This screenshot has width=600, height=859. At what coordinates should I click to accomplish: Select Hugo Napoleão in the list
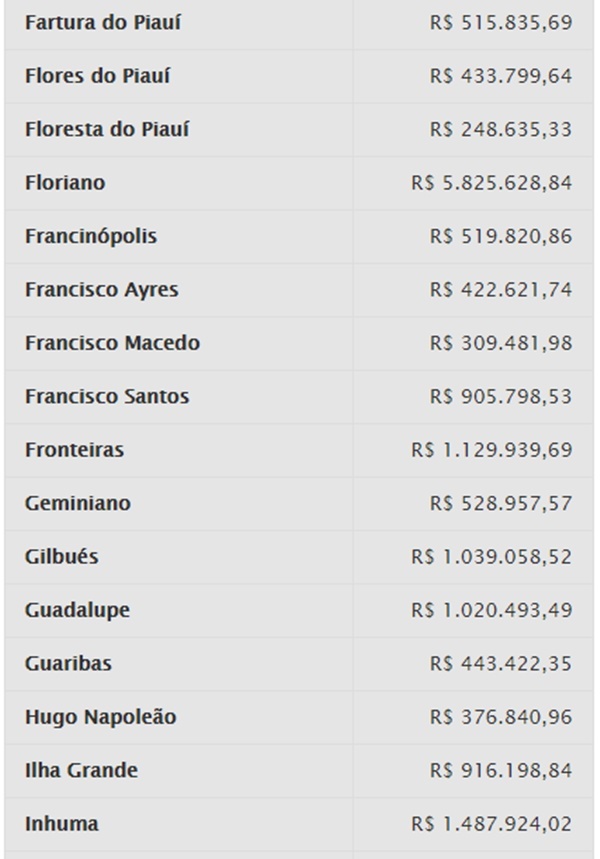point(101,718)
